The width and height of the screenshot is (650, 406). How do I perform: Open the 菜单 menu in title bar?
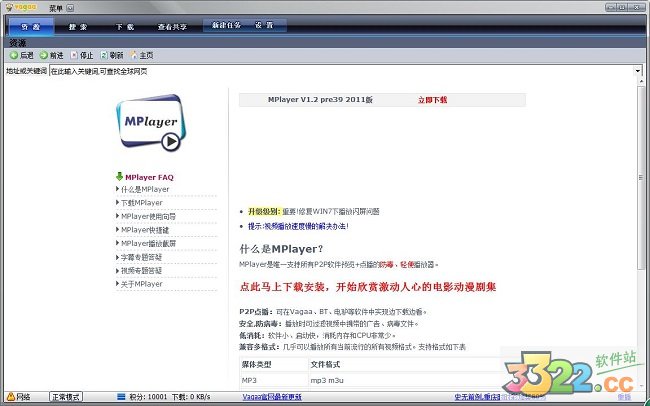(56, 8)
